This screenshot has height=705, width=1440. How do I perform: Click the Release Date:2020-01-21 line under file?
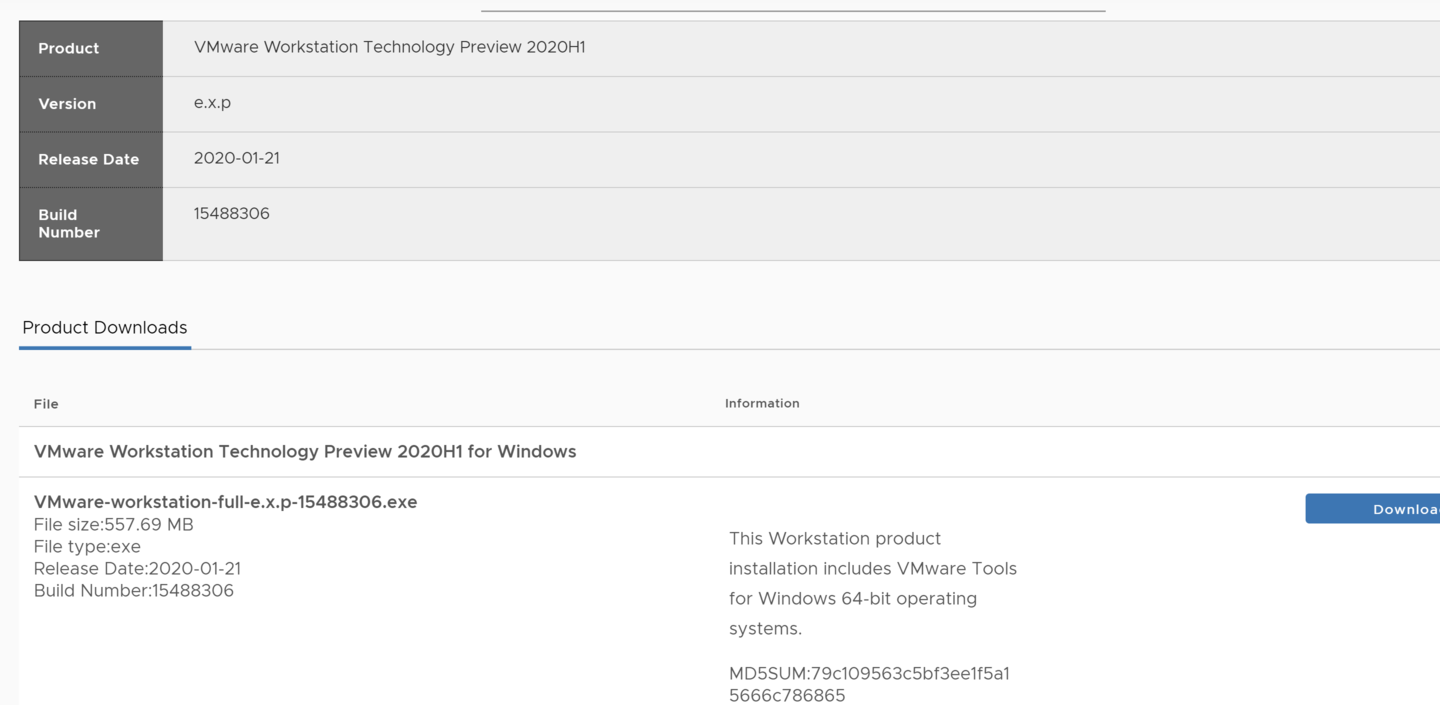[137, 569]
